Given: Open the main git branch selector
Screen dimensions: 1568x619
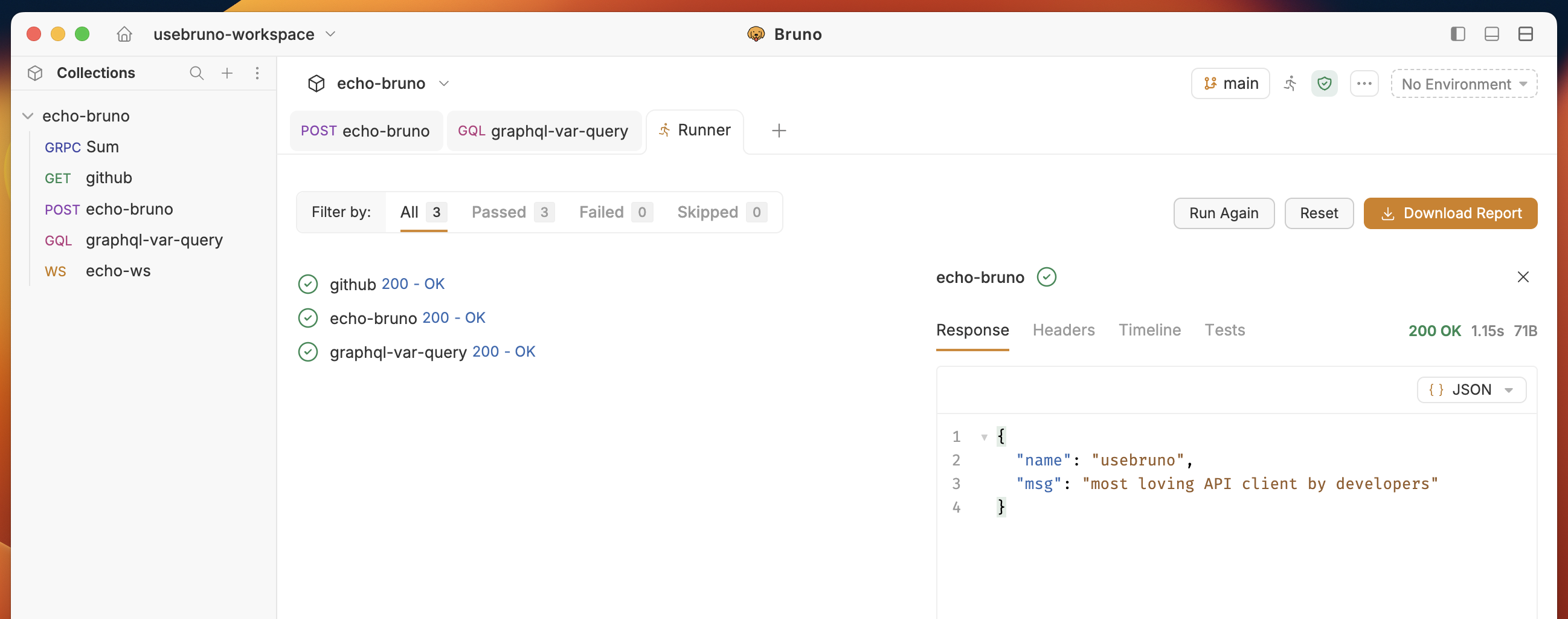Looking at the screenshot, I should pyautogui.click(x=1230, y=83).
